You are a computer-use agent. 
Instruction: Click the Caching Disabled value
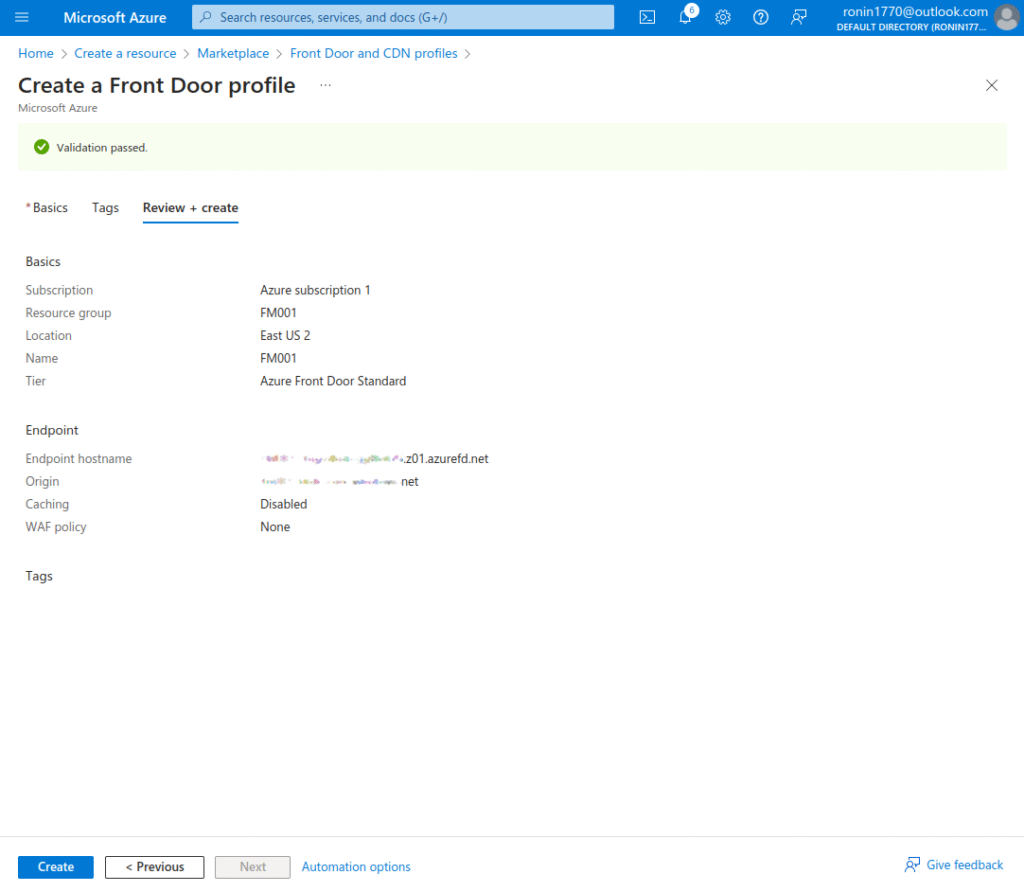click(283, 504)
